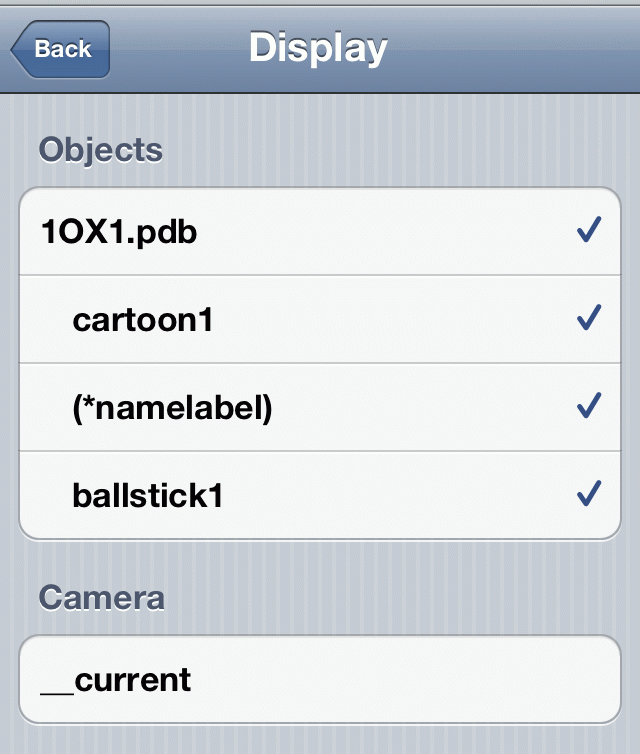Click the navigation bar right of the Display title
Screen dimensions: 640x754
510,48
